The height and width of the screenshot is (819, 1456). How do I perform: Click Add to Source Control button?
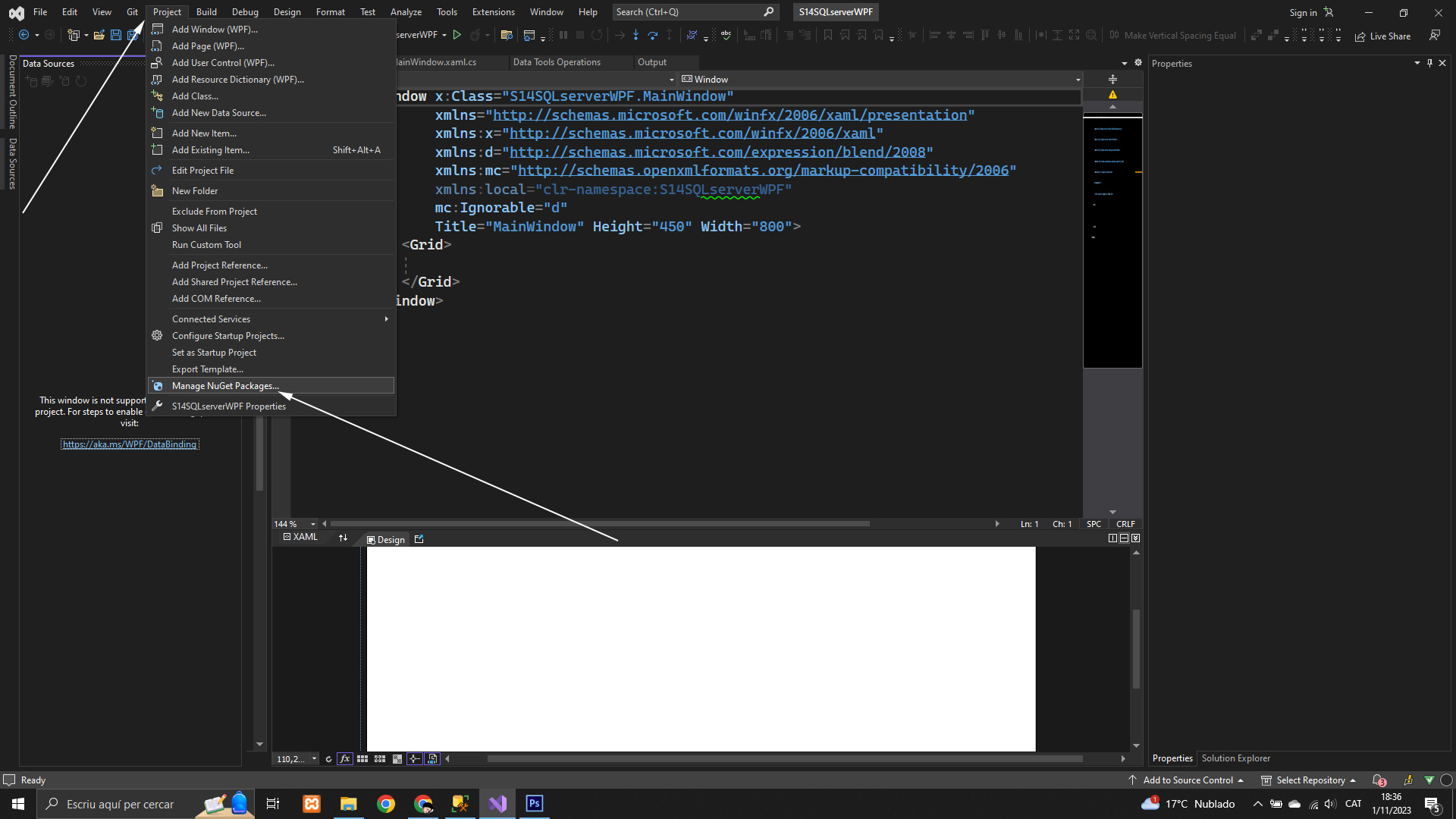[1188, 780]
